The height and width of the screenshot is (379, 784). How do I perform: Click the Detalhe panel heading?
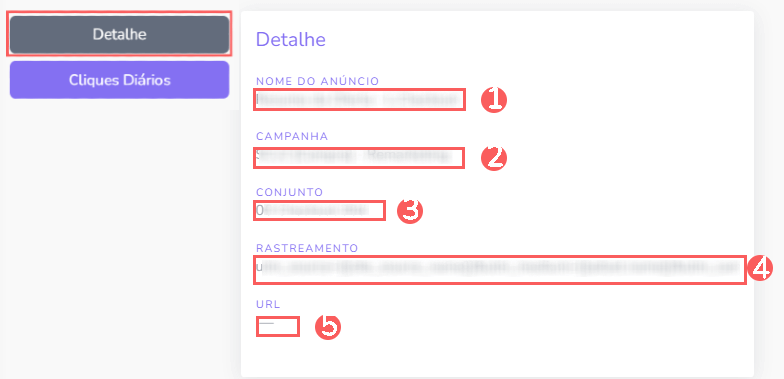290,40
